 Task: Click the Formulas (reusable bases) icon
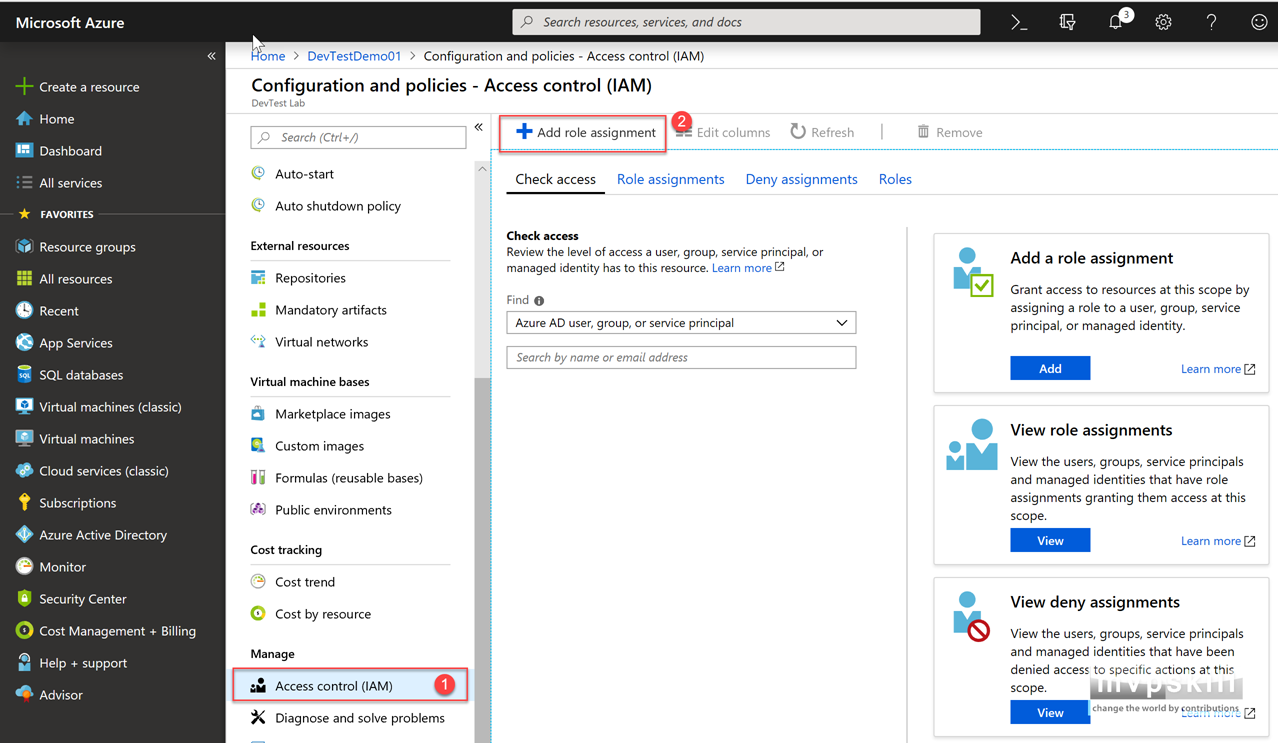point(258,478)
